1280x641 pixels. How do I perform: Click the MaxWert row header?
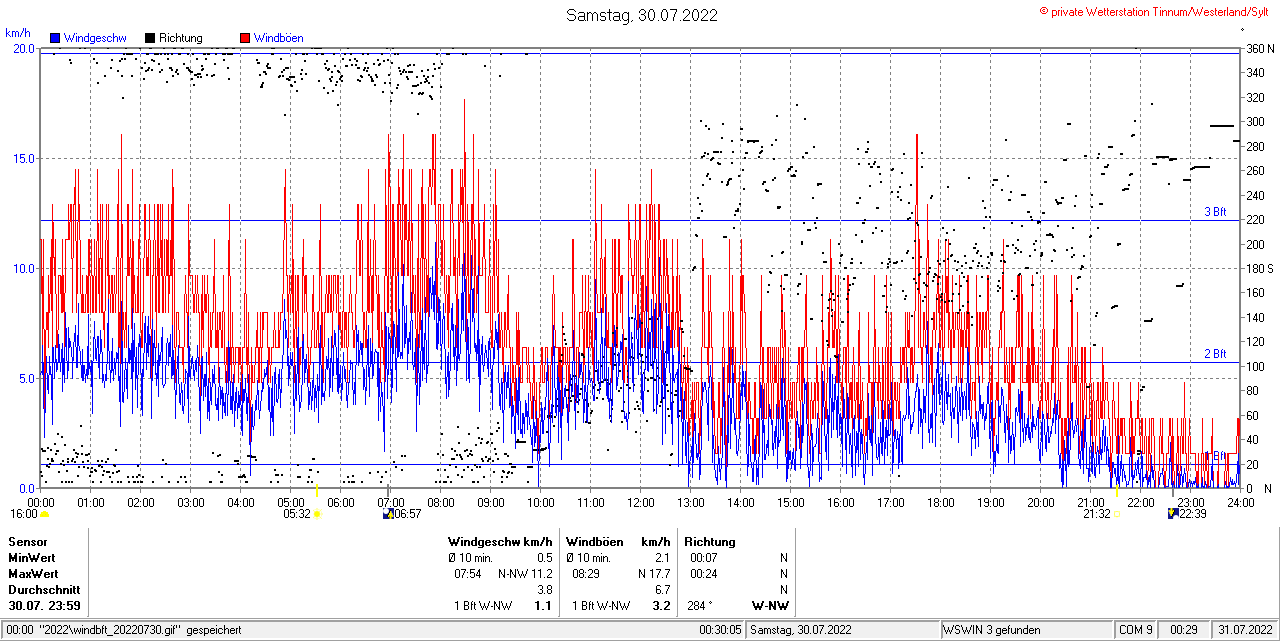point(34,574)
